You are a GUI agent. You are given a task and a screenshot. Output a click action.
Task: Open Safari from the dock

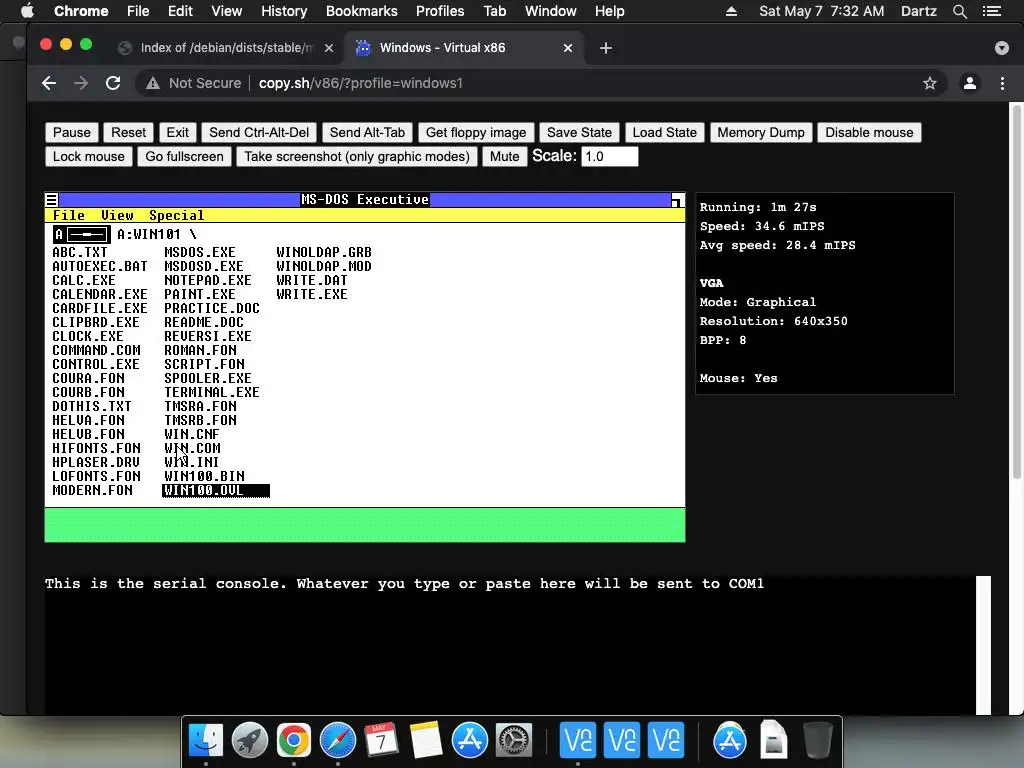[338, 740]
